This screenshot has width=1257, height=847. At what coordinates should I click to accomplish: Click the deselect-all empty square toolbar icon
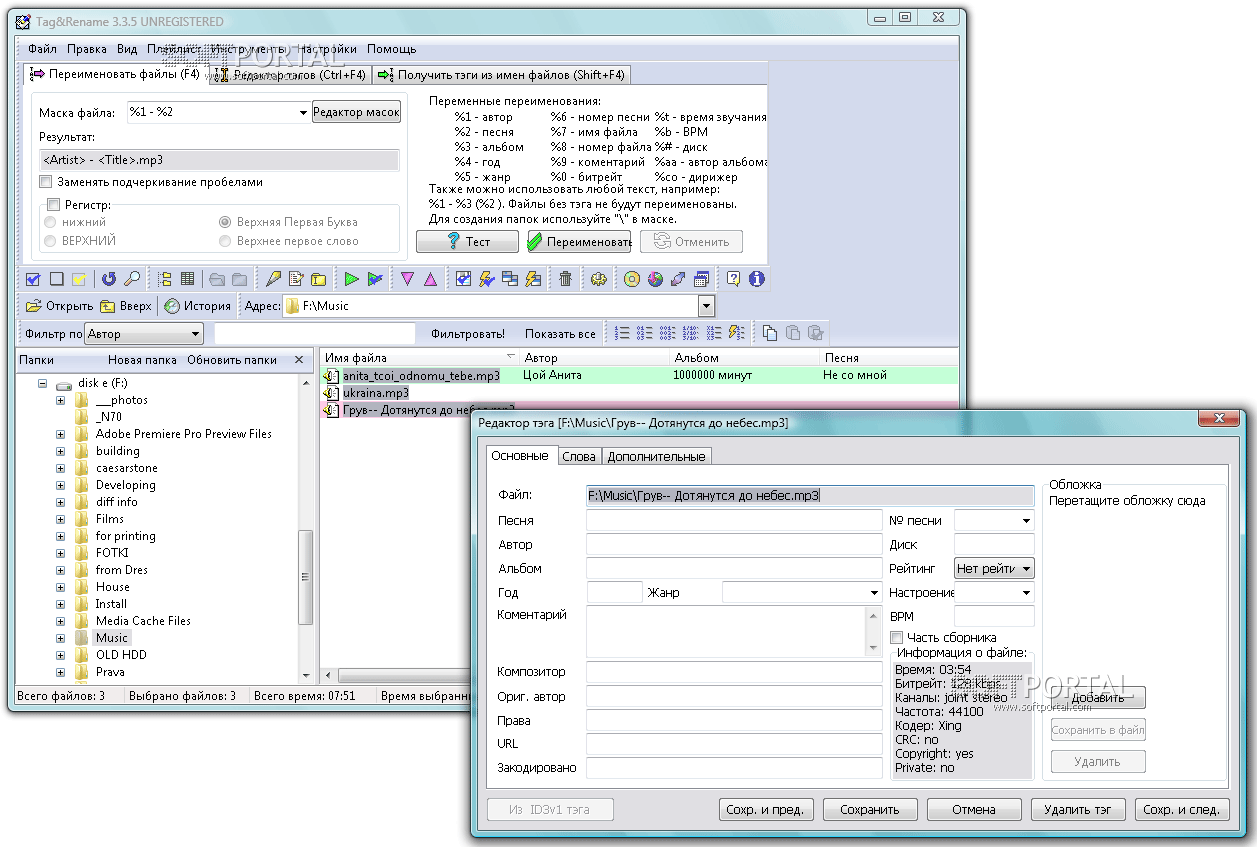tap(56, 279)
